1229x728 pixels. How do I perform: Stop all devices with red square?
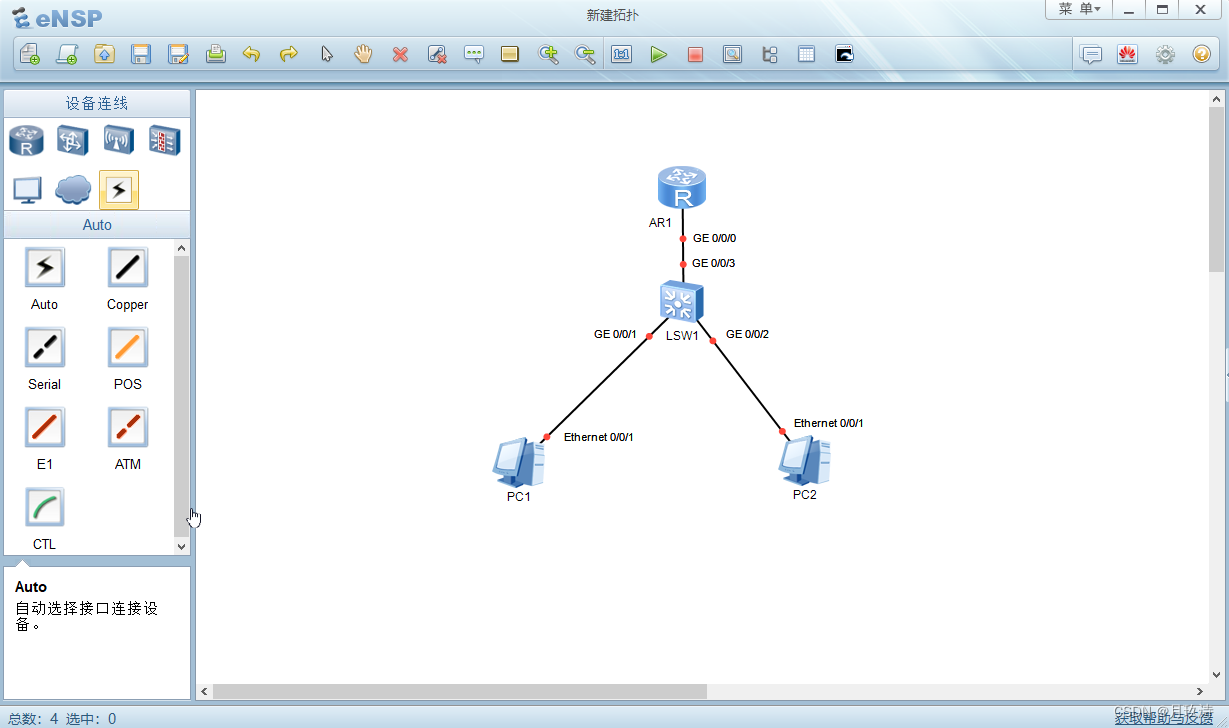coord(695,54)
